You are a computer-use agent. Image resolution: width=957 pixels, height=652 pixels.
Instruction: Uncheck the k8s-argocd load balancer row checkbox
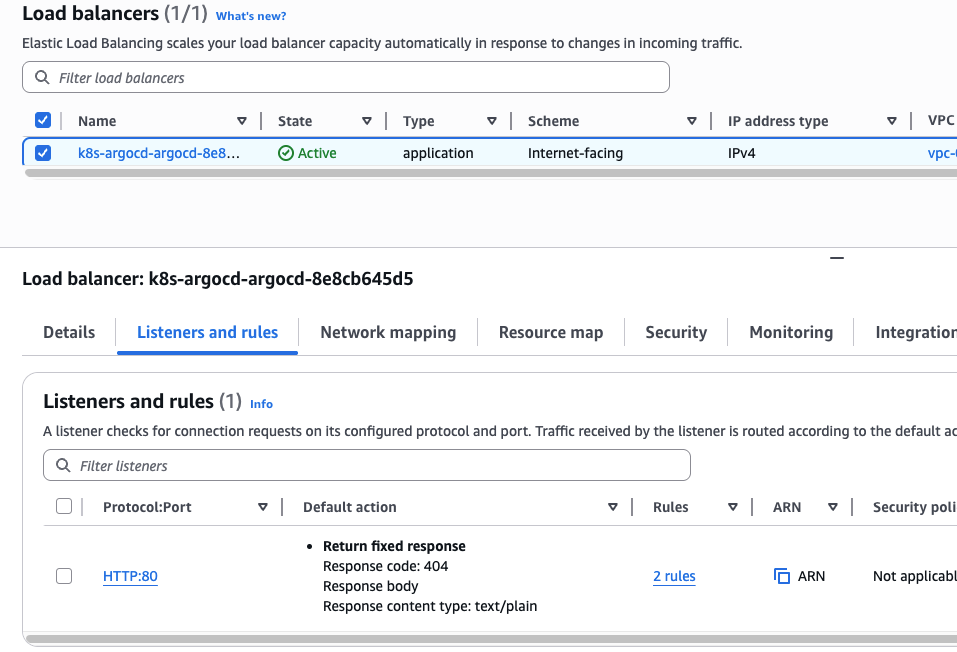[43, 153]
